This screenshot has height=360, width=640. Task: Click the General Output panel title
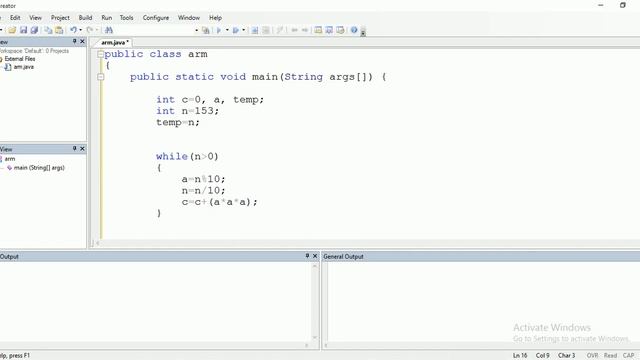[343, 256]
